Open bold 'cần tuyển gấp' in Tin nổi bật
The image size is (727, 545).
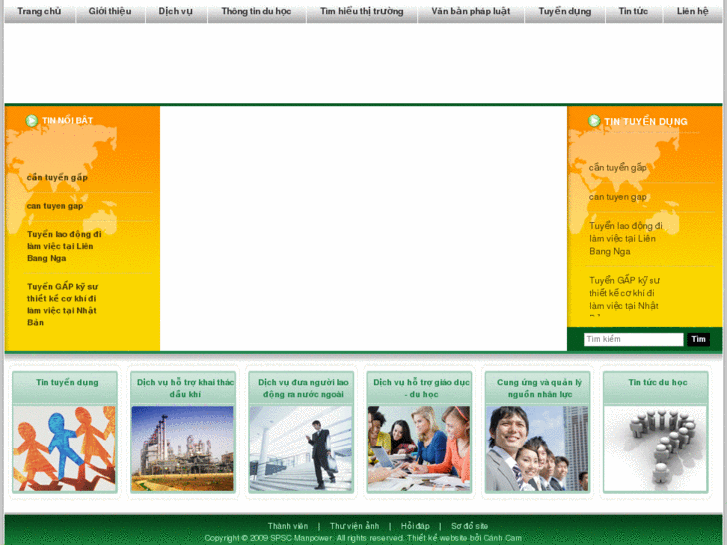pos(57,177)
